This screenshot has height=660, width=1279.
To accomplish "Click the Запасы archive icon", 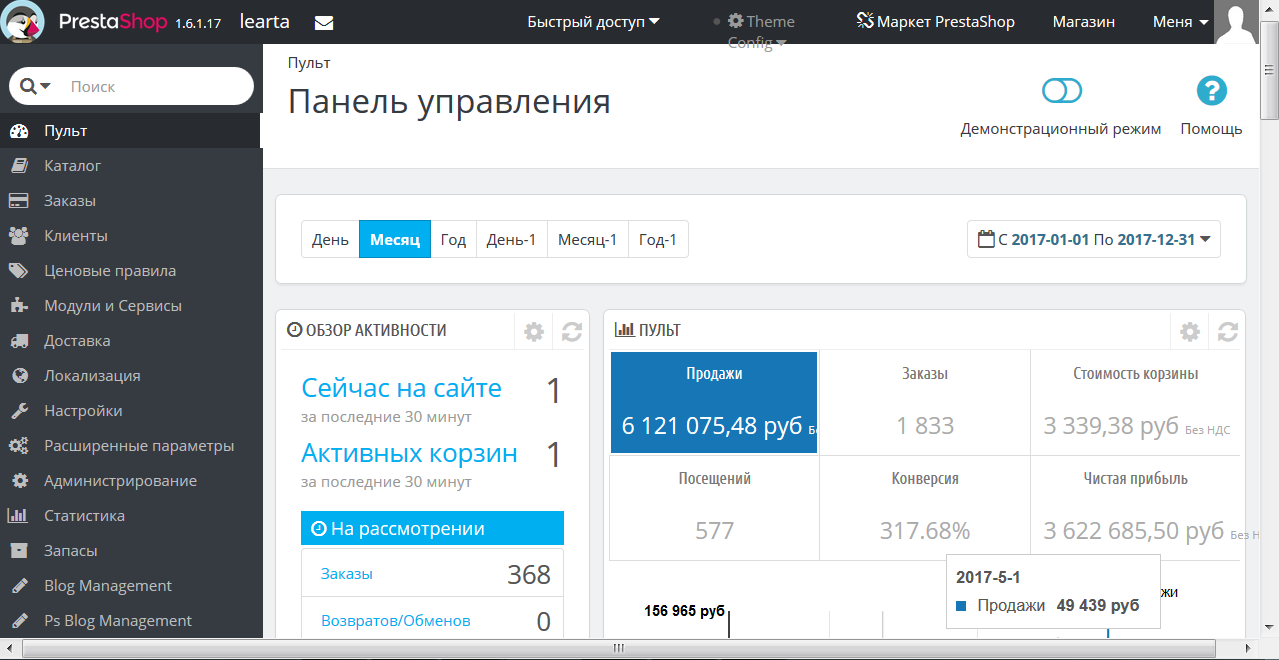I will point(18,551).
